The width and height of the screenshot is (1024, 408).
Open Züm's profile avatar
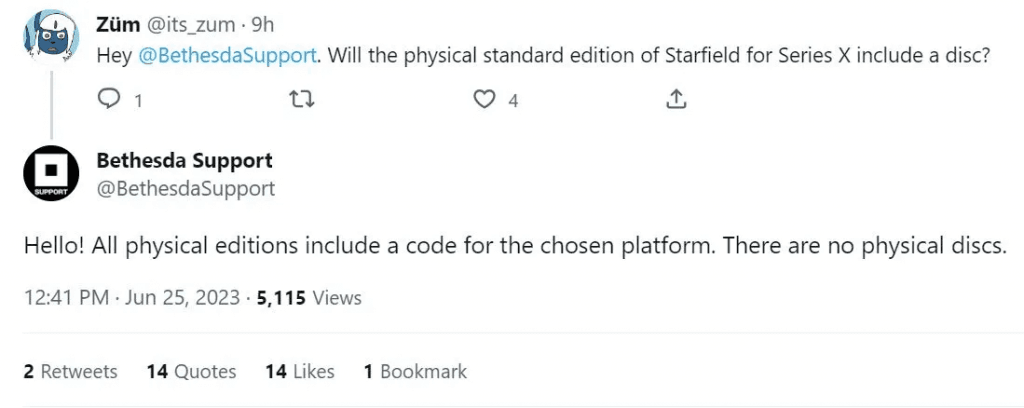pos(45,35)
